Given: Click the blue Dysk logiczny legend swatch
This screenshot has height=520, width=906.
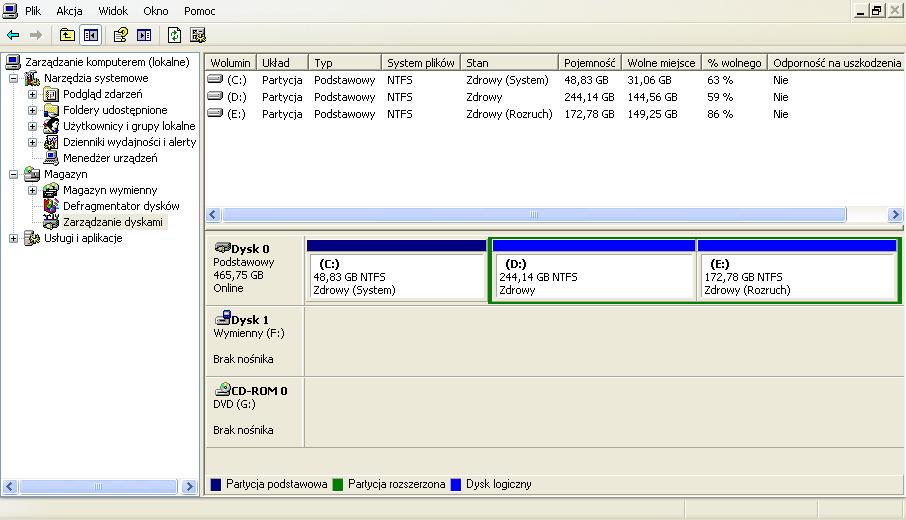Looking at the screenshot, I should click(456, 485).
